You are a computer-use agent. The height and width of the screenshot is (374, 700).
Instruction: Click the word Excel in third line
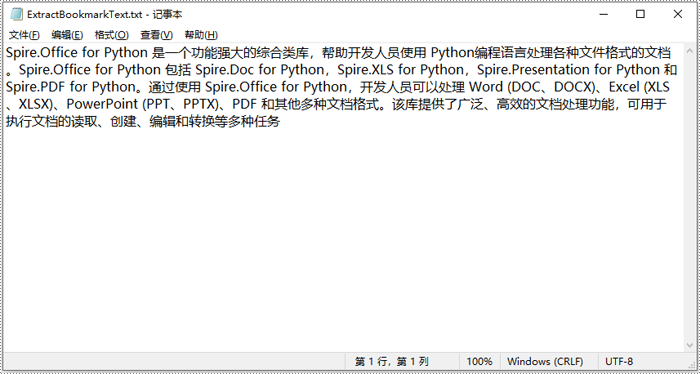pos(624,87)
